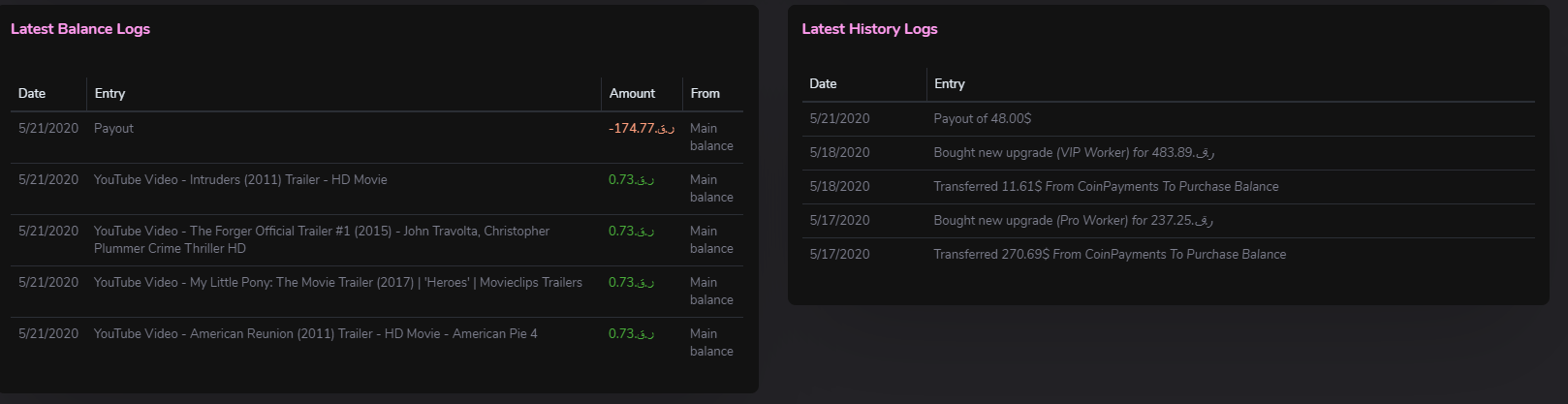Open The Forger Official Trailer entry
This screenshot has width=1568, height=404.
(322, 239)
